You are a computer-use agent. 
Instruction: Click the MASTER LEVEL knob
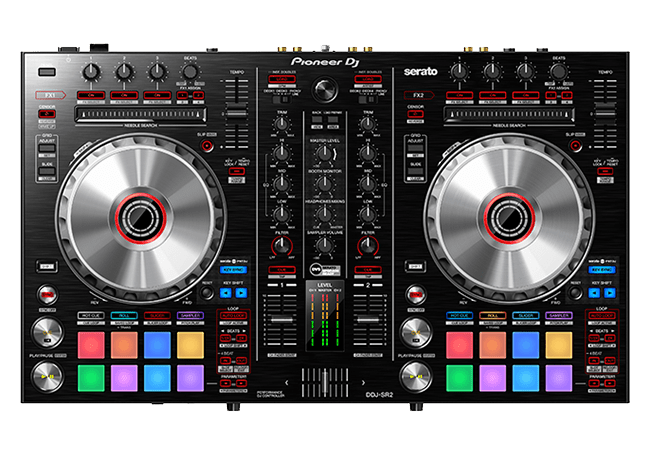325,154
